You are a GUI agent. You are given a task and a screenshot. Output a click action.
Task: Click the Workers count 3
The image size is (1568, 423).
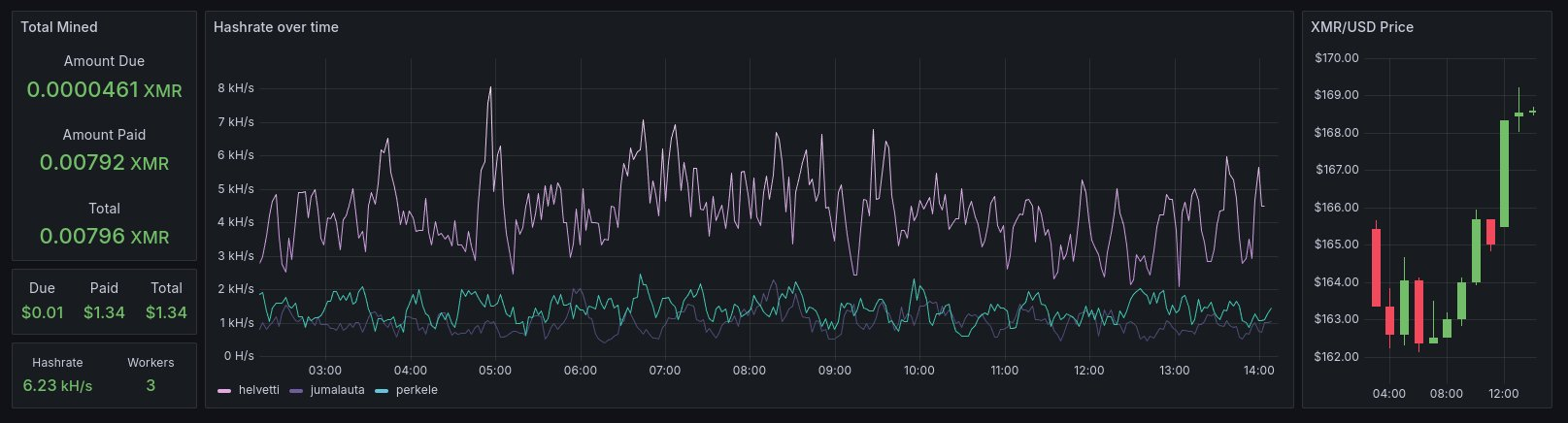[150, 385]
